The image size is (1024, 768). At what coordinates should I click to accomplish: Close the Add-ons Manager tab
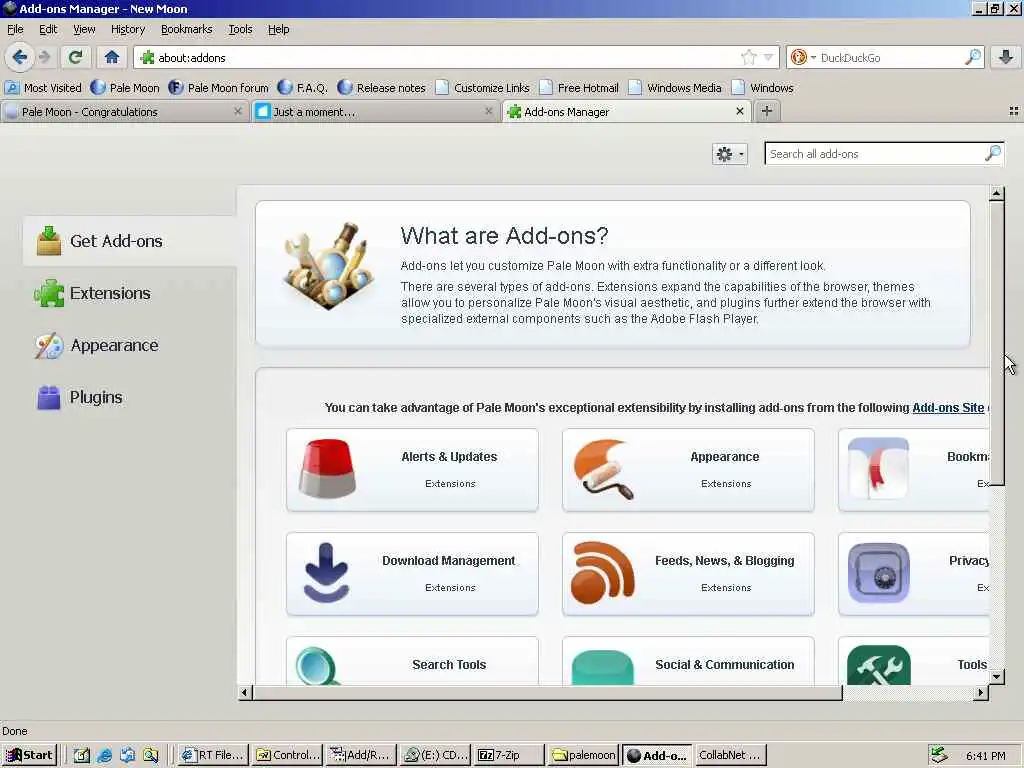point(739,112)
